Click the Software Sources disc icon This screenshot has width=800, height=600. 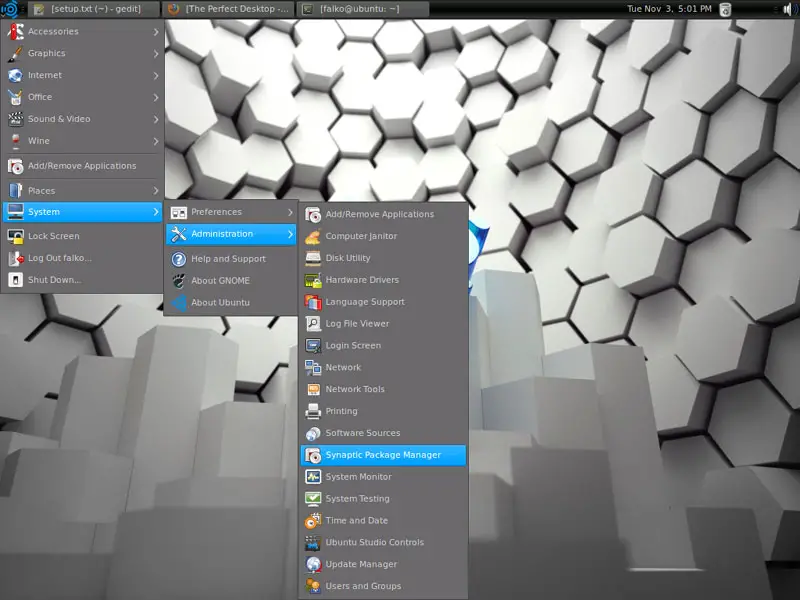(313, 433)
